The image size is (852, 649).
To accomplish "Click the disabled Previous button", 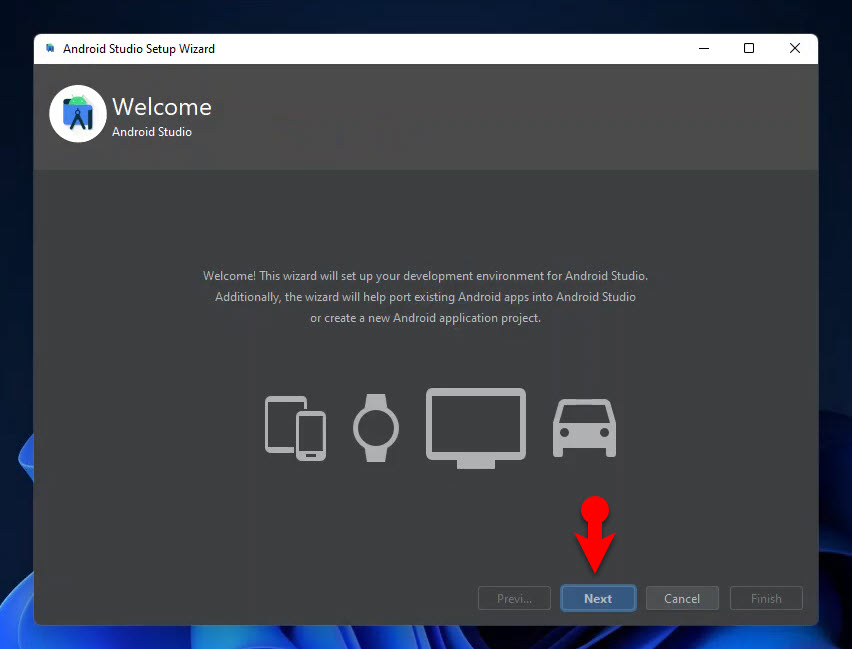I will (514, 598).
